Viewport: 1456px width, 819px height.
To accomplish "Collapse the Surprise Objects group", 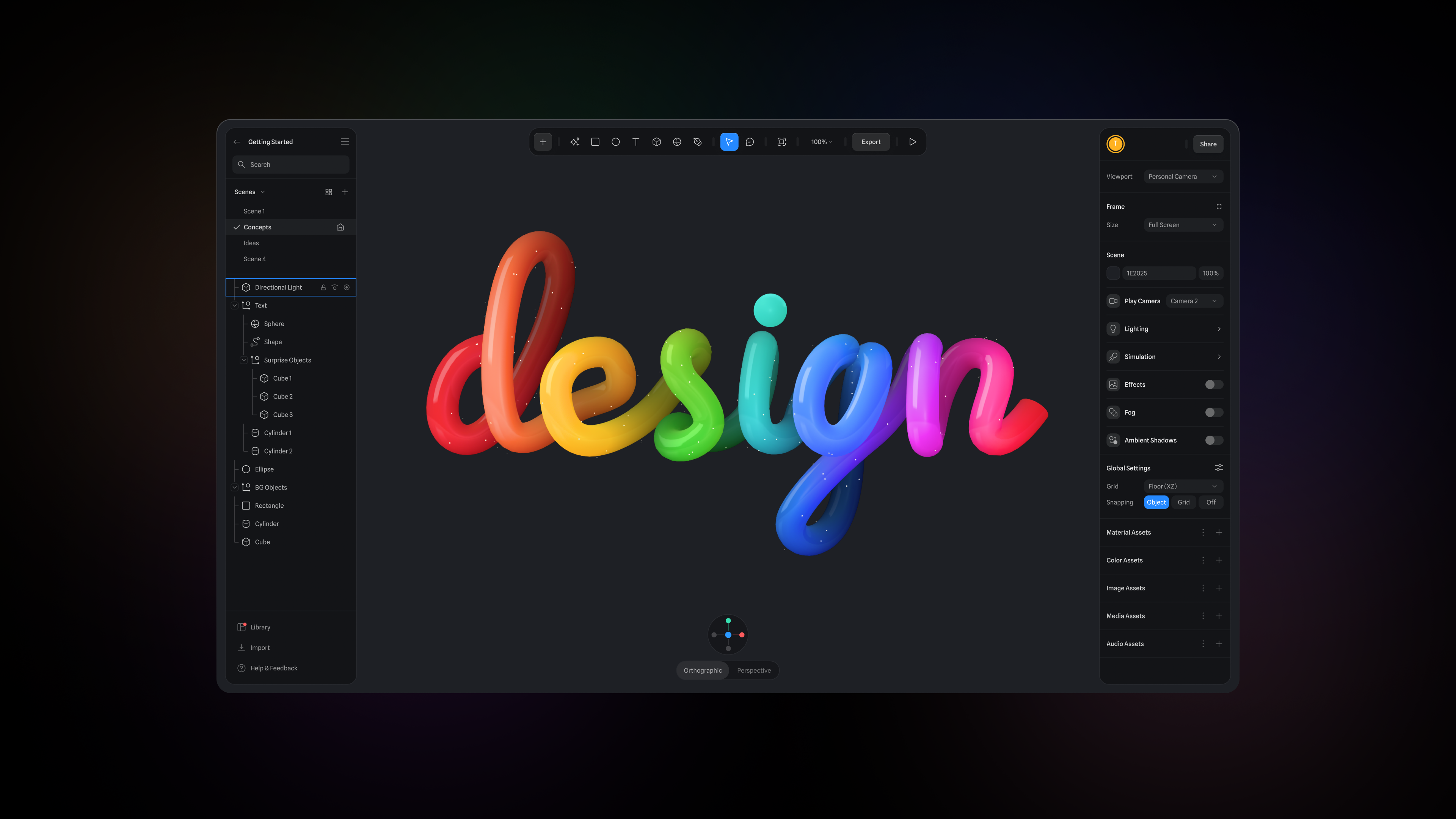I will coord(243,360).
